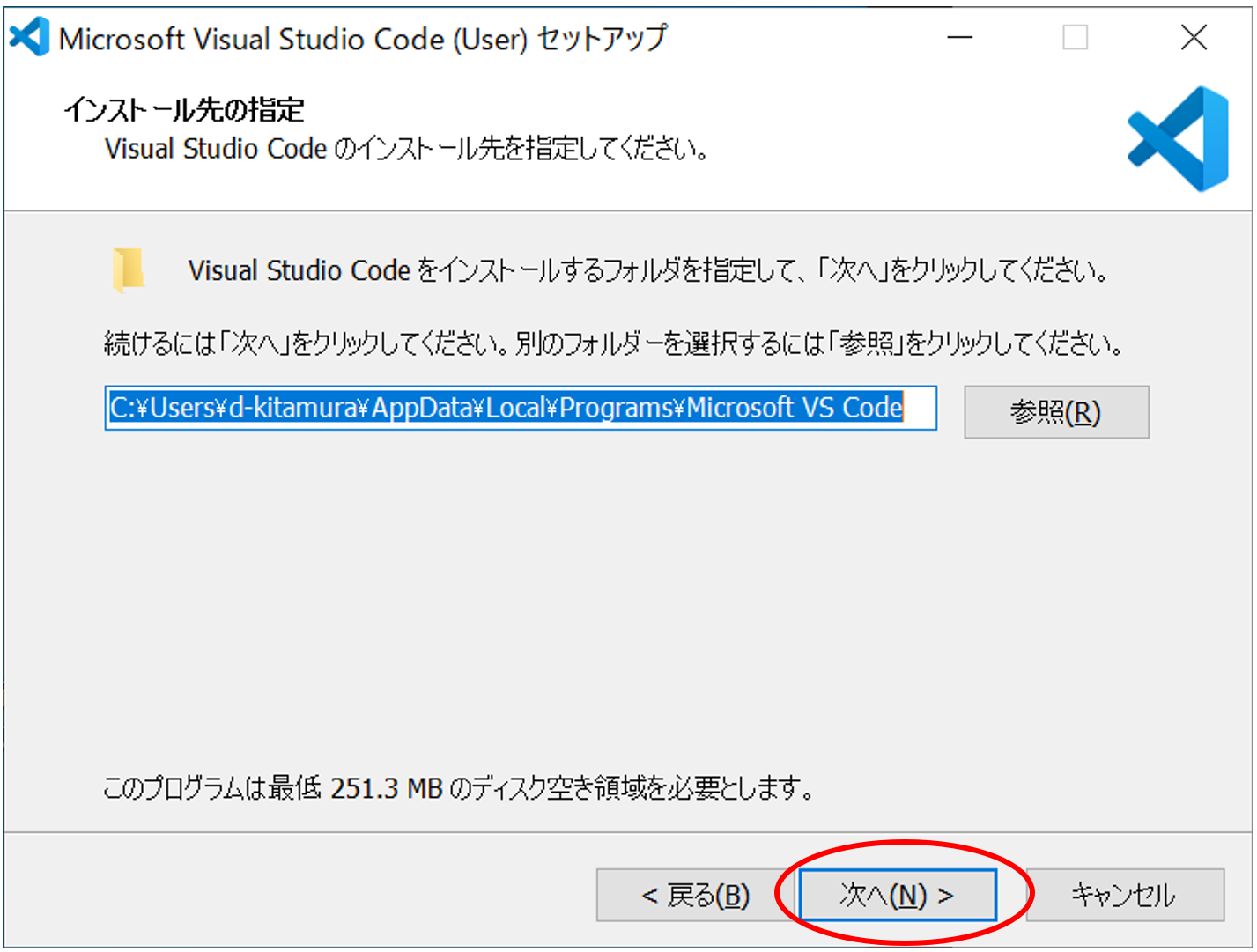The image size is (1257, 952).
Task: Minimize the setup window
Action: pyautogui.click(x=959, y=37)
